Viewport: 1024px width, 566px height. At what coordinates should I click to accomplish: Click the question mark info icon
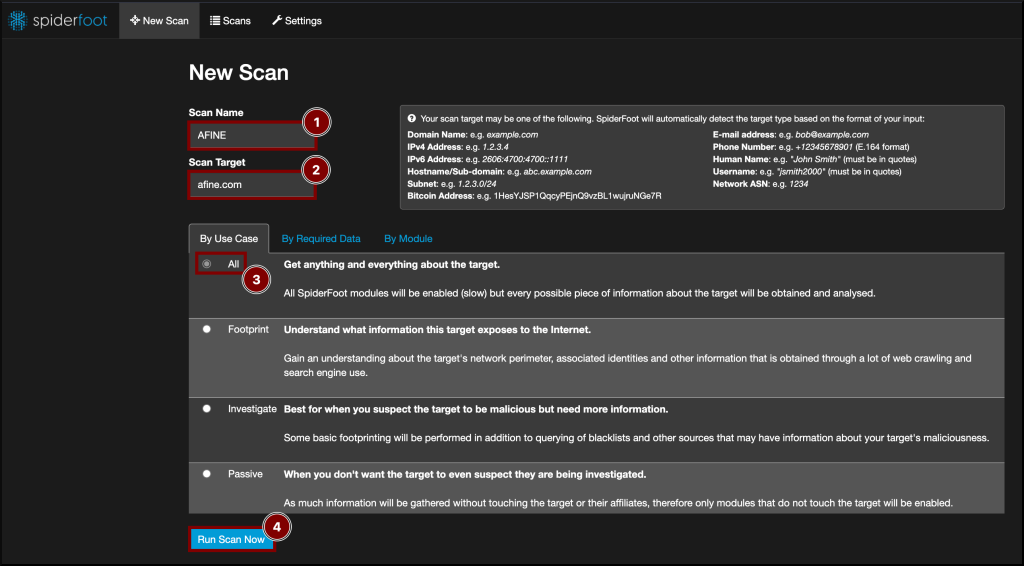pyautogui.click(x=411, y=119)
